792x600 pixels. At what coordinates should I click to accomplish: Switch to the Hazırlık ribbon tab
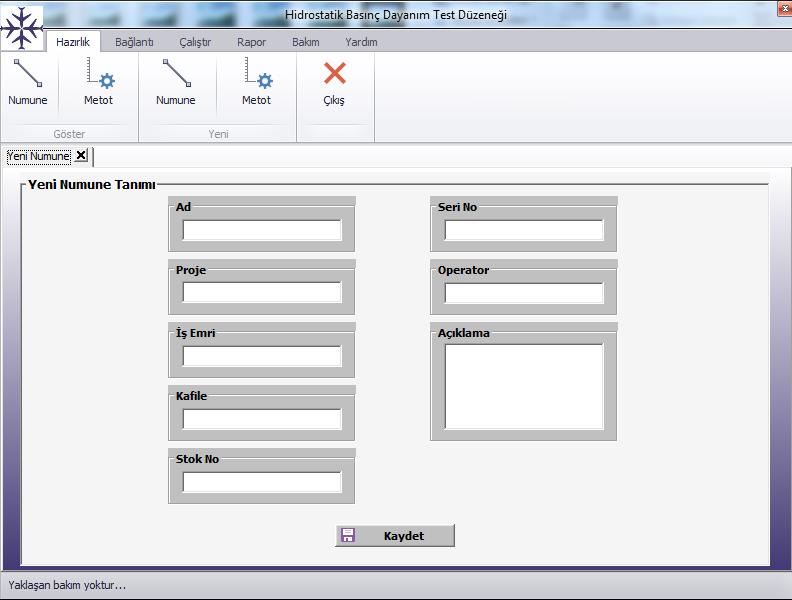tap(73, 42)
